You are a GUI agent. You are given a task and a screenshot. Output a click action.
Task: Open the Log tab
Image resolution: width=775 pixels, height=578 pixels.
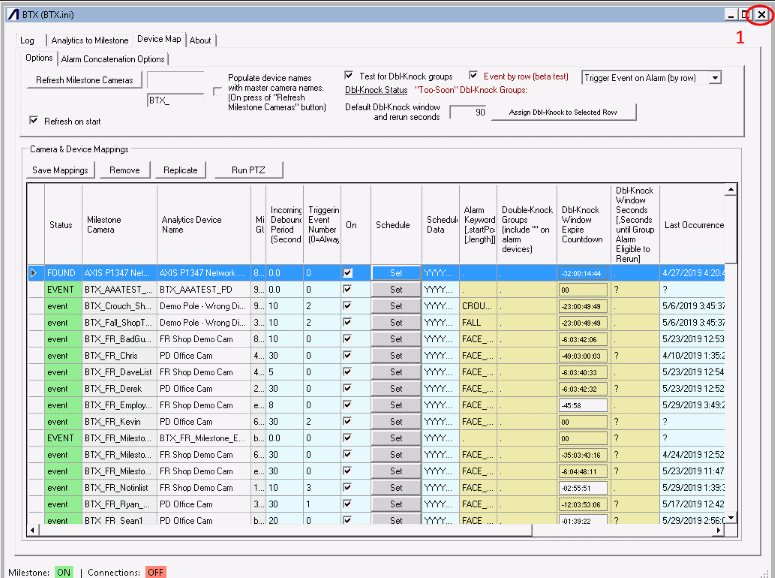(x=28, y=41)
